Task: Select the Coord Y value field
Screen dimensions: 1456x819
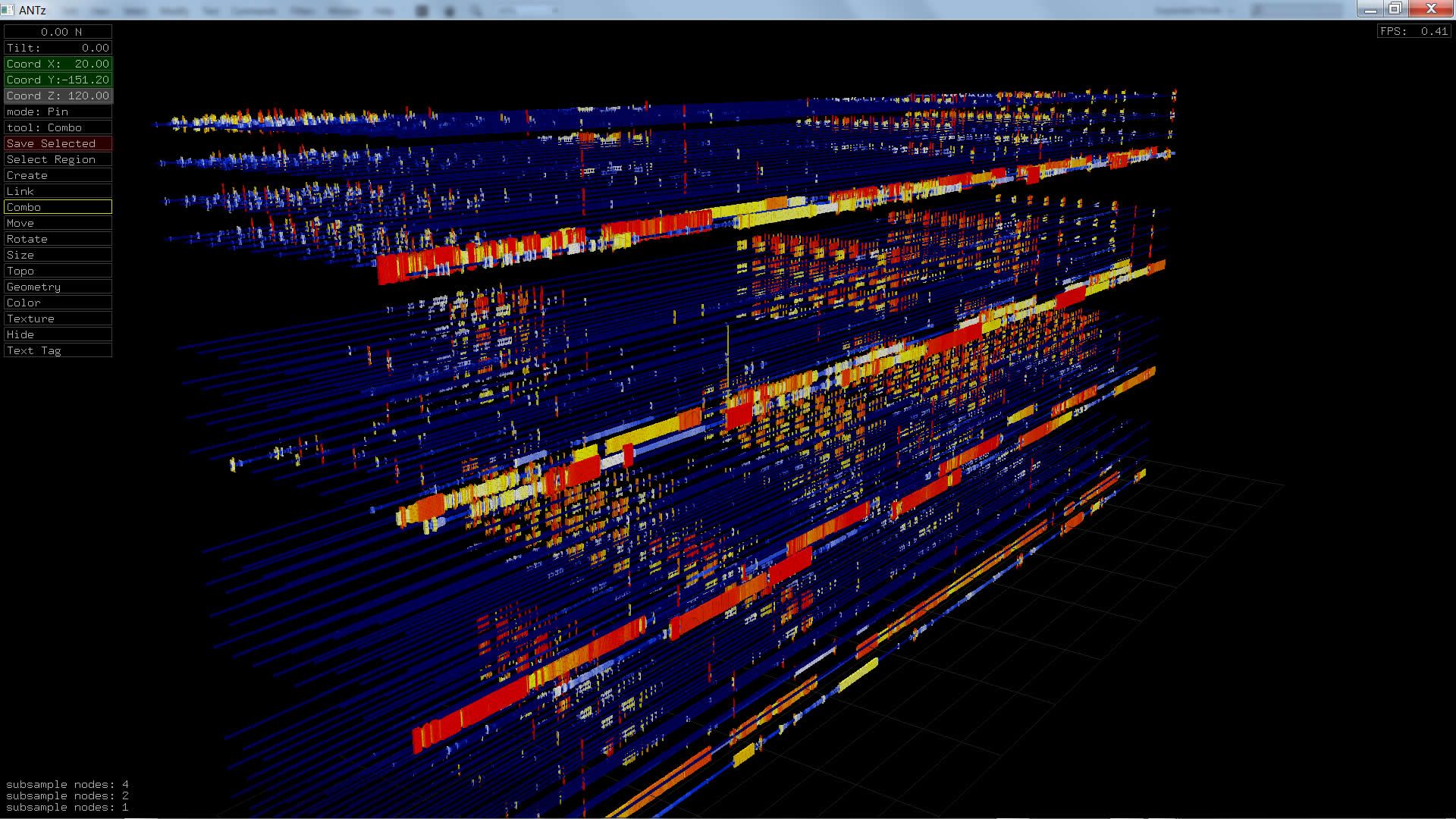Action: [58, 80]
